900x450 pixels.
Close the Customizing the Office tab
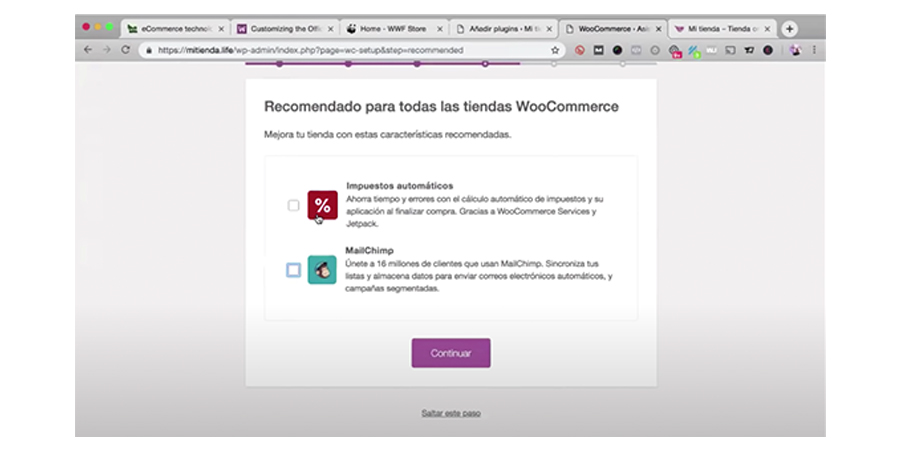[330, 29]
